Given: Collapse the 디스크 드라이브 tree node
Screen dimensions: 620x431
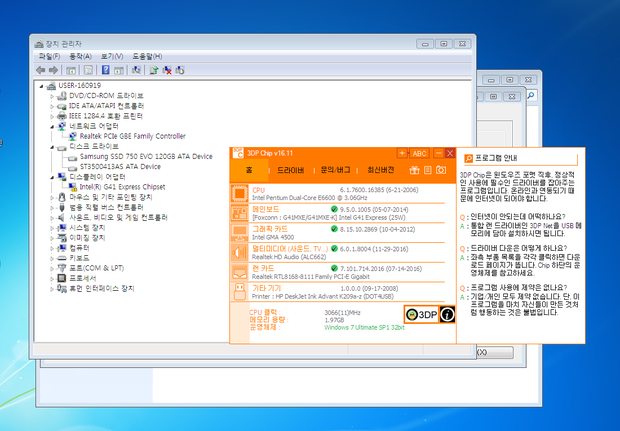Looking at the screenshot, I should tap(51, 146).
